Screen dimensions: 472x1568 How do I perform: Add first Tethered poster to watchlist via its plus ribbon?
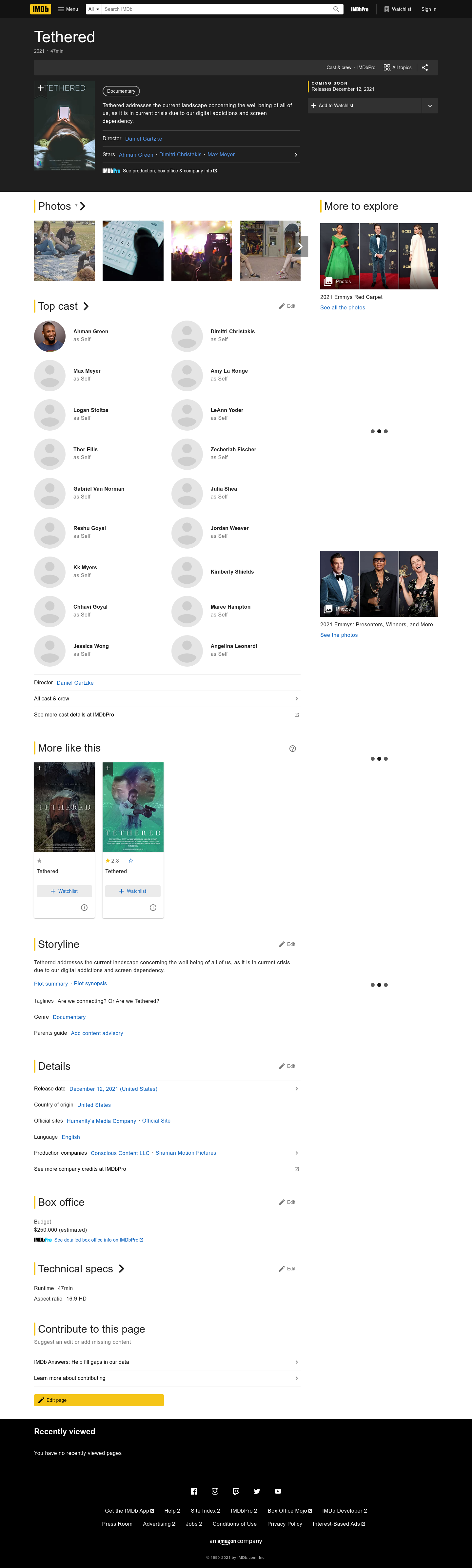(x=40, y=768)
